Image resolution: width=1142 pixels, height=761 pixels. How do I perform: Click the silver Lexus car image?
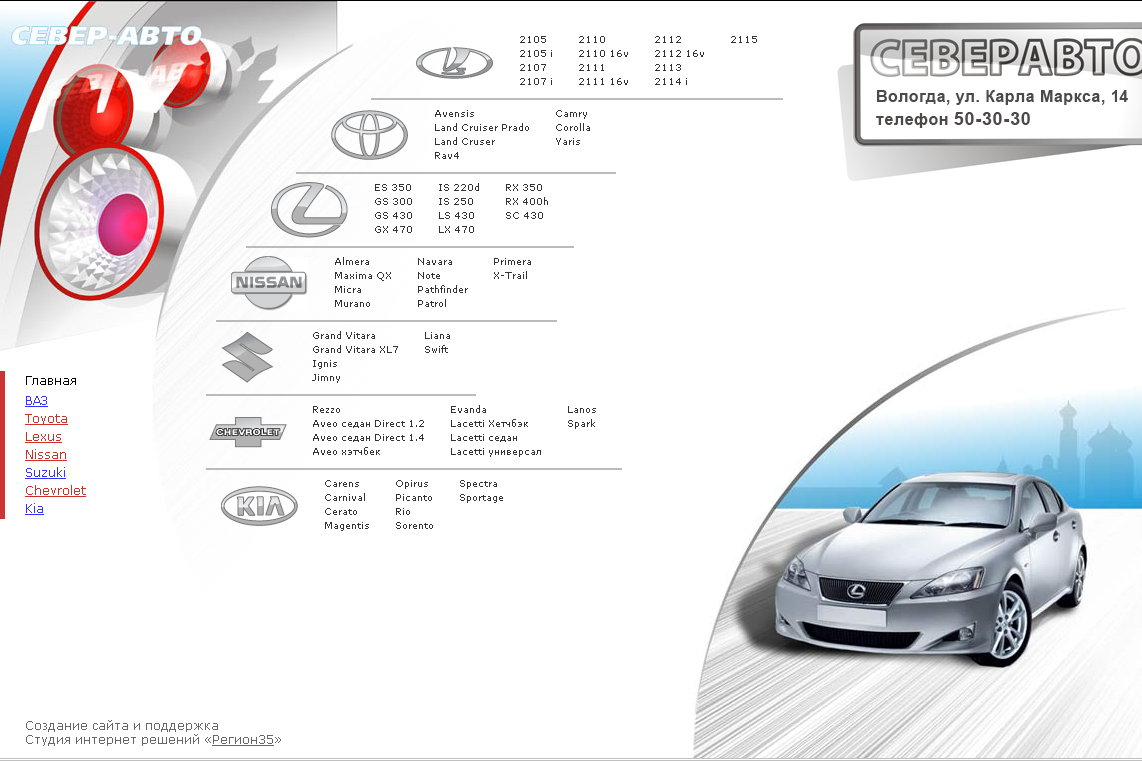(932, 568)
